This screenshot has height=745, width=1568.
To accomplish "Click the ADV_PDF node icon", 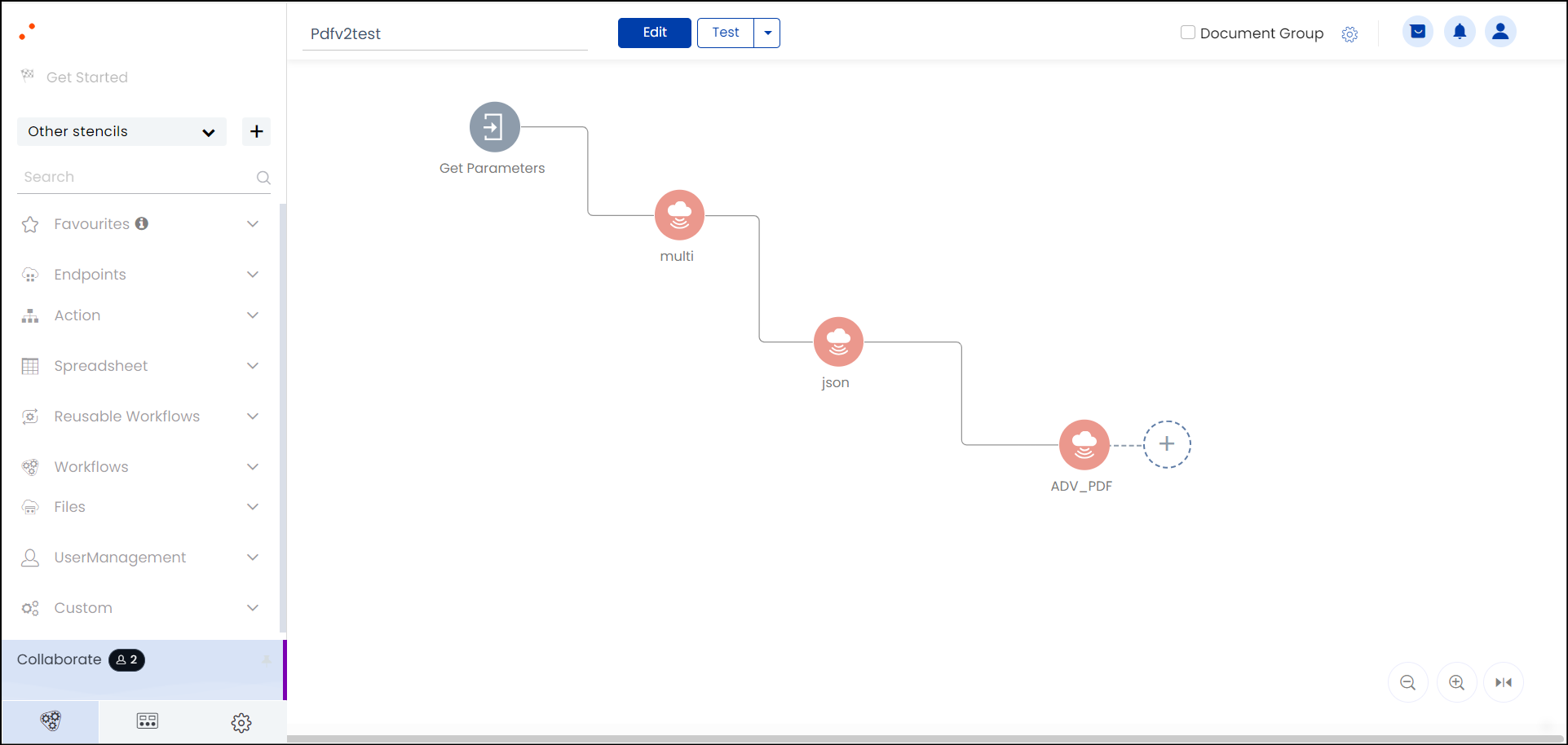I will coord(1084,445).
